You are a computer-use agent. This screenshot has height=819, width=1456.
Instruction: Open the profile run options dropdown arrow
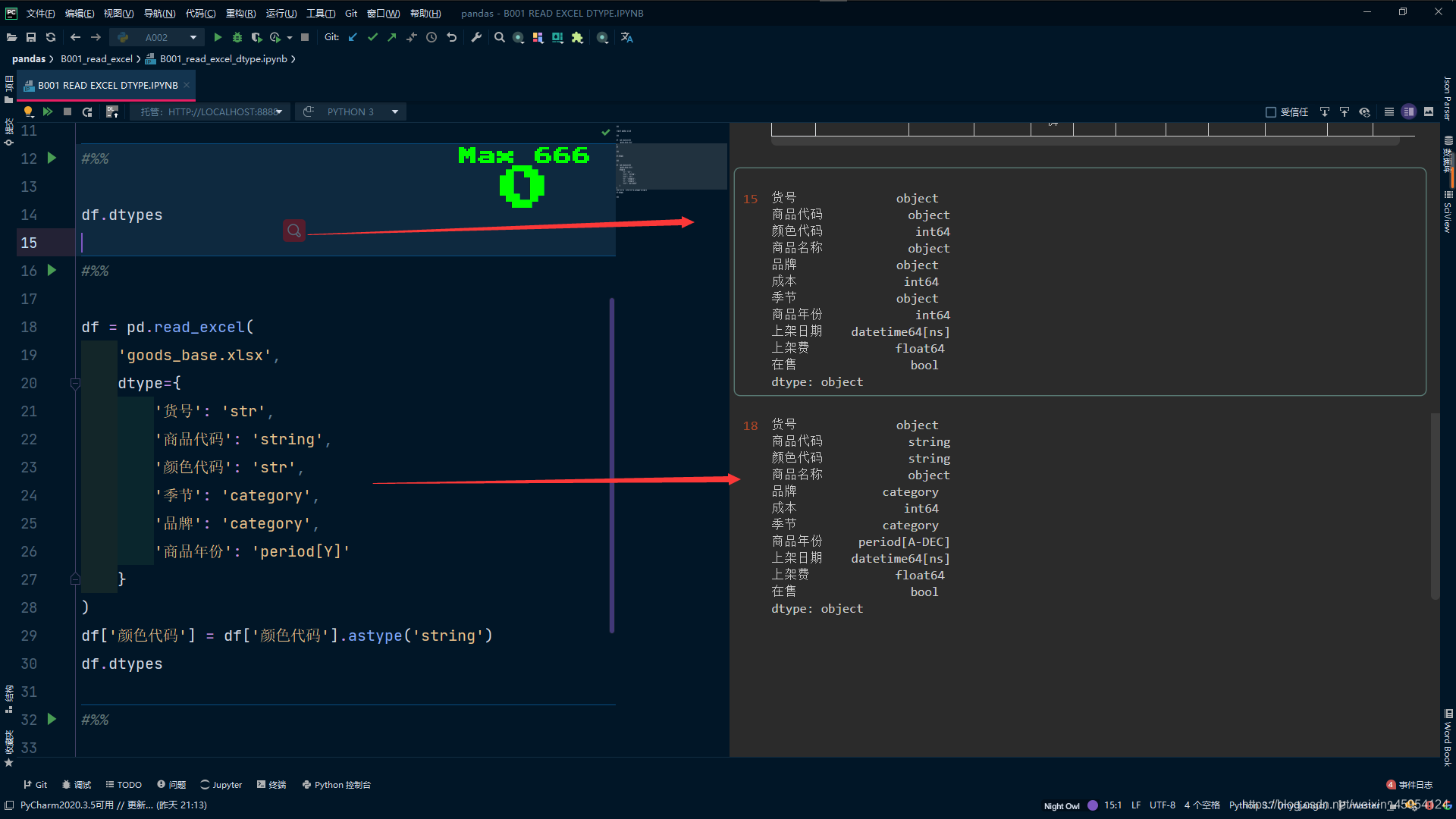coord(290,37)
